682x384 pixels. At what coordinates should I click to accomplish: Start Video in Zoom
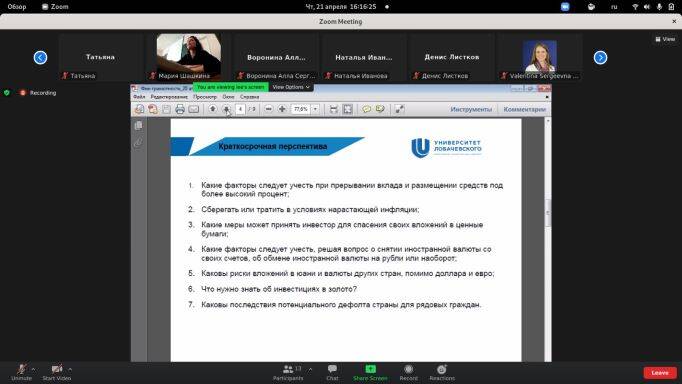[57, 372]
